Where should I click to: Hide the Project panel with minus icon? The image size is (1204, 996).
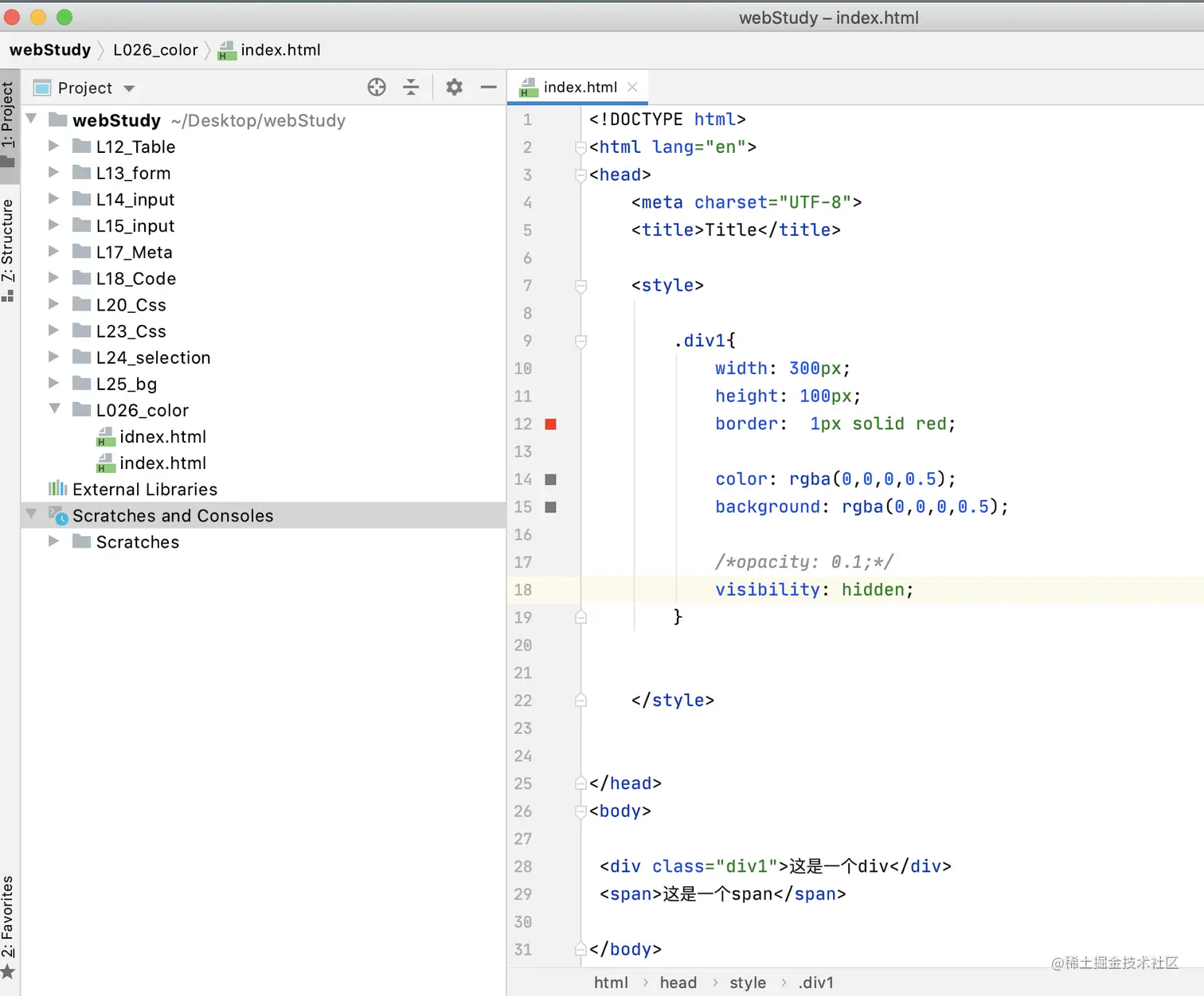(x=489, y=88)
